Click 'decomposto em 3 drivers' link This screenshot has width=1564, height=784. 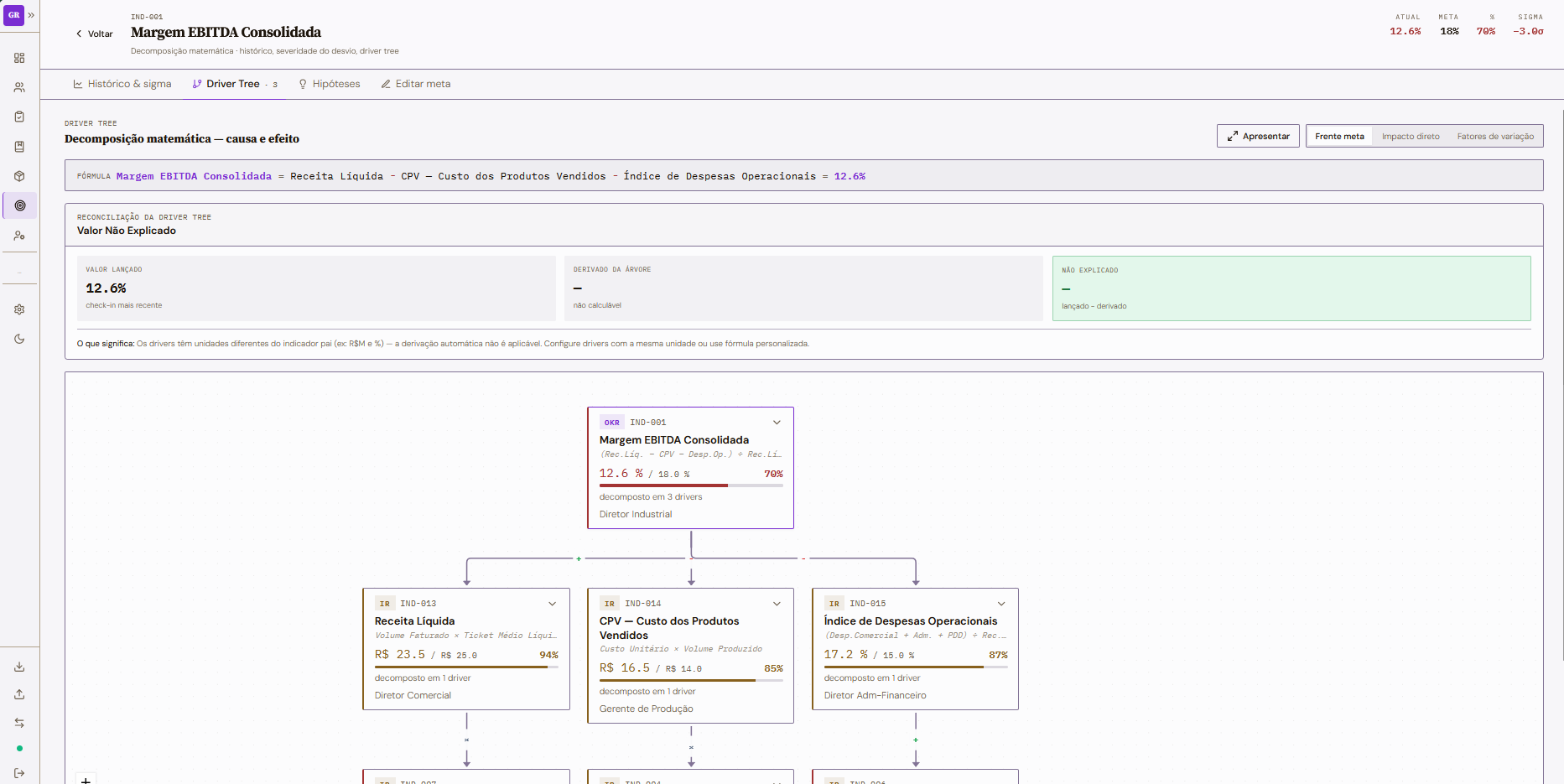coord(651,497)
